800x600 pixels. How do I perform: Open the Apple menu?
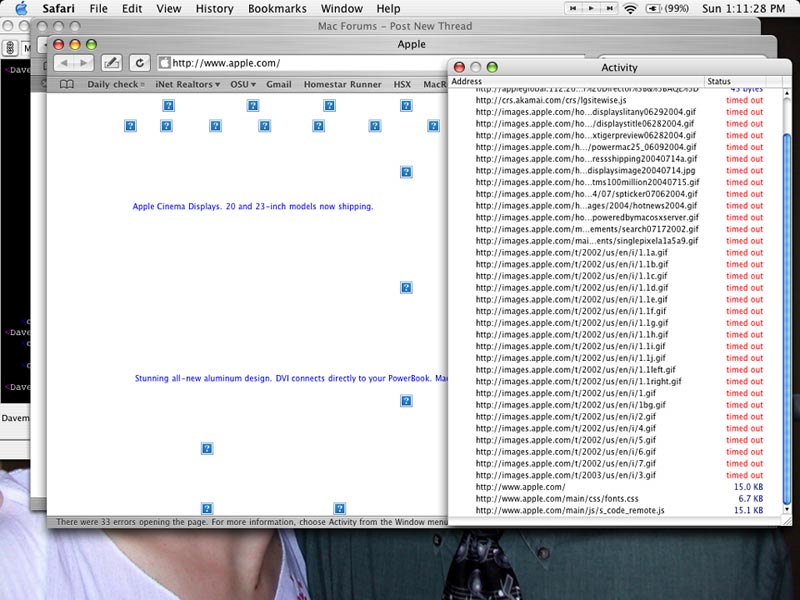[21, 8]
